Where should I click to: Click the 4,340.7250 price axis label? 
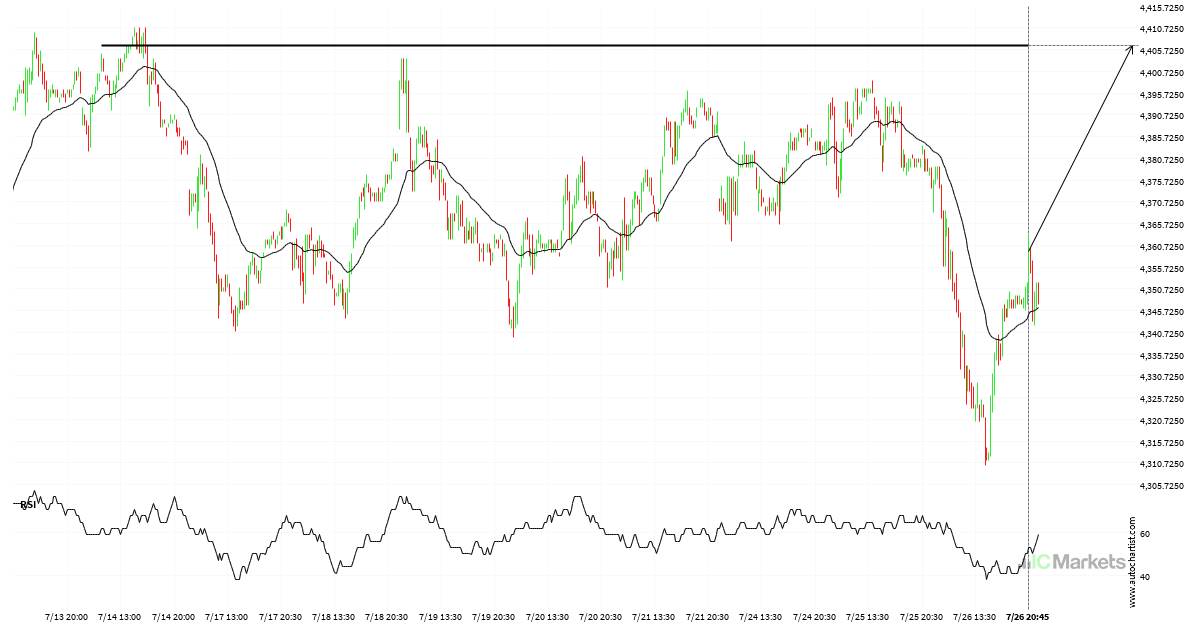1162,334
